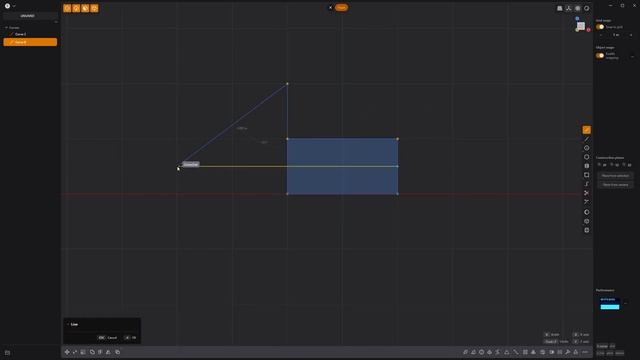Click the navigation cube face
640x360 pixels.
click(x=581, y=26)
